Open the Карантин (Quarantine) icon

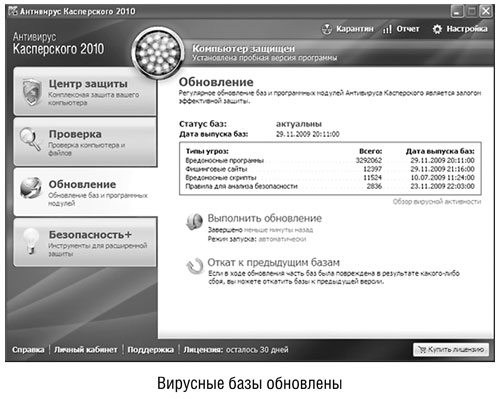(327, 29)
